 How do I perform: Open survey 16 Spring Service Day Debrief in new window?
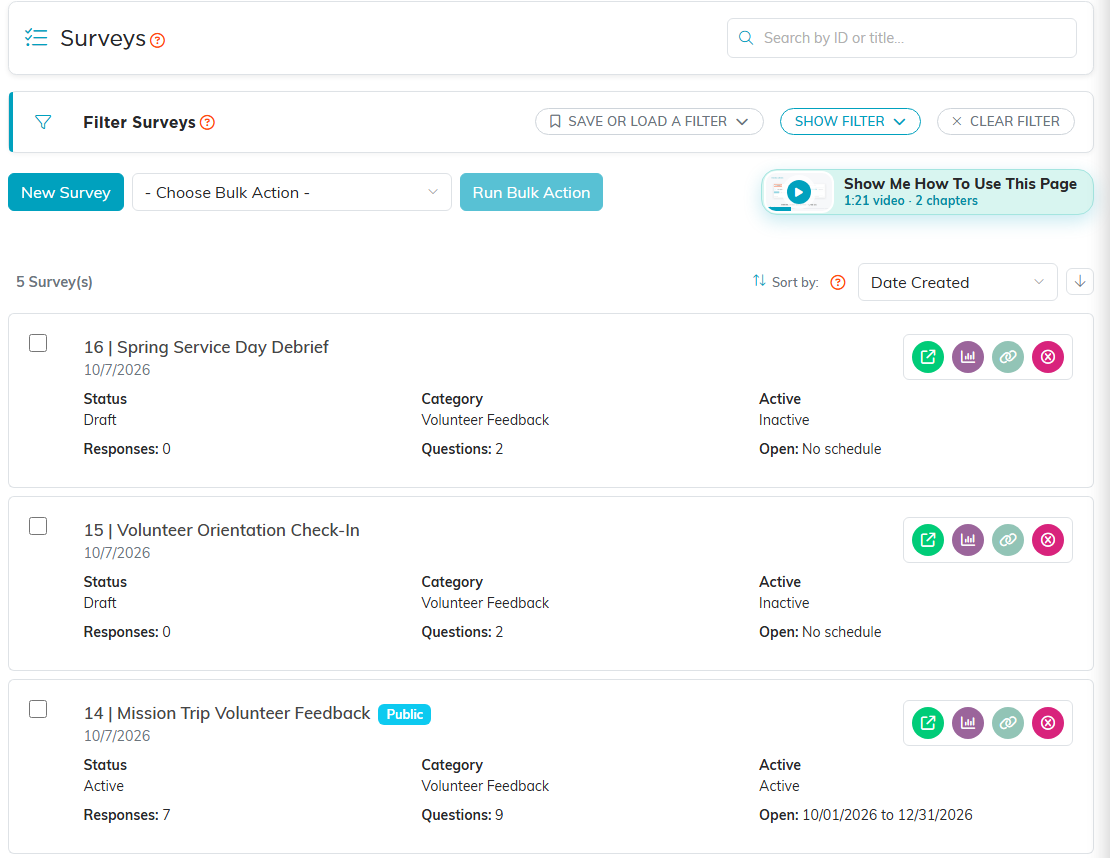(x=927, y=357)
